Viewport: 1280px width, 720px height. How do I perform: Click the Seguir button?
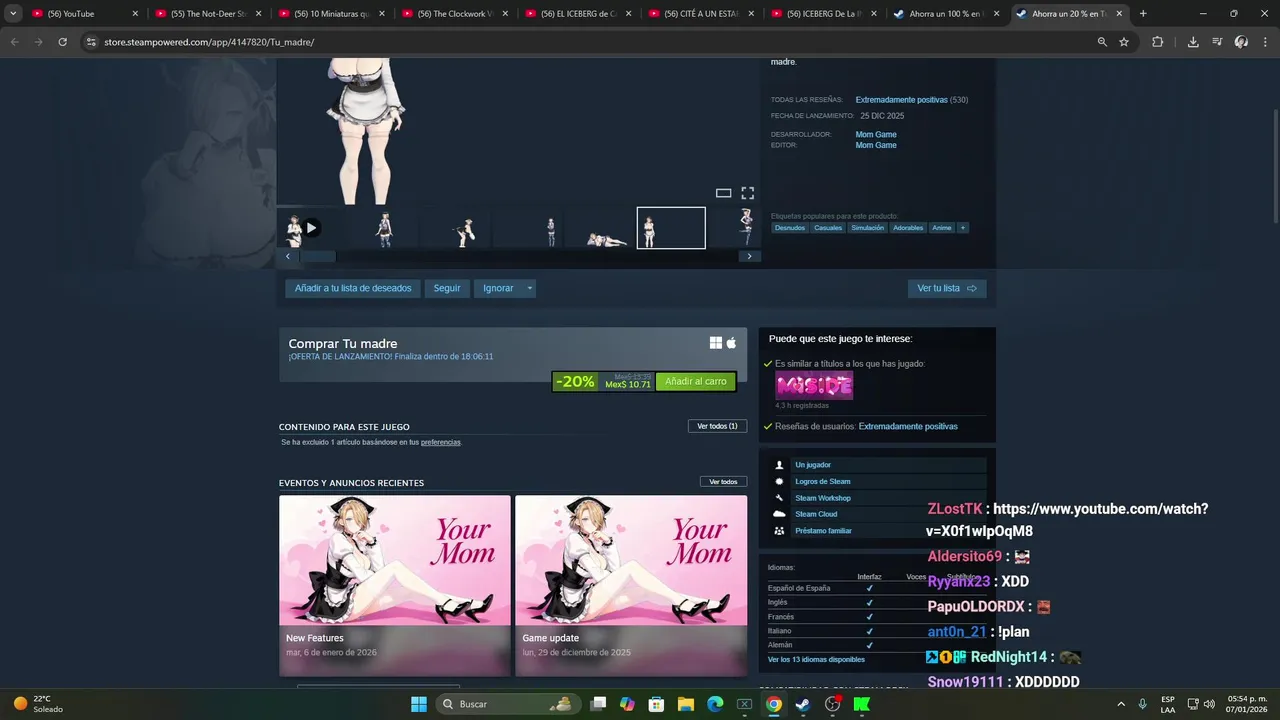tap(447, 288)
